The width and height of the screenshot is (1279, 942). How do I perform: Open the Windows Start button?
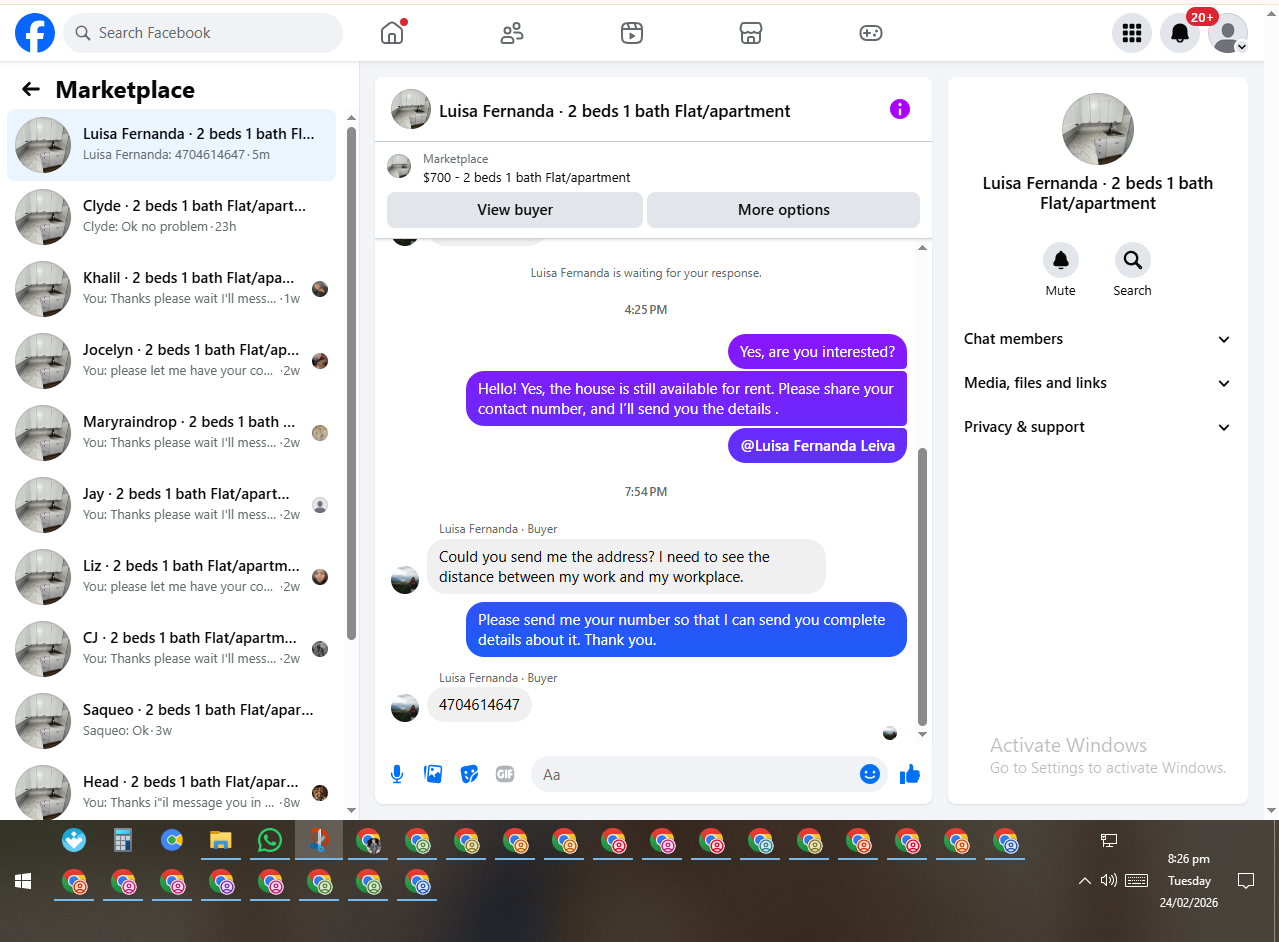pos(23,881)
